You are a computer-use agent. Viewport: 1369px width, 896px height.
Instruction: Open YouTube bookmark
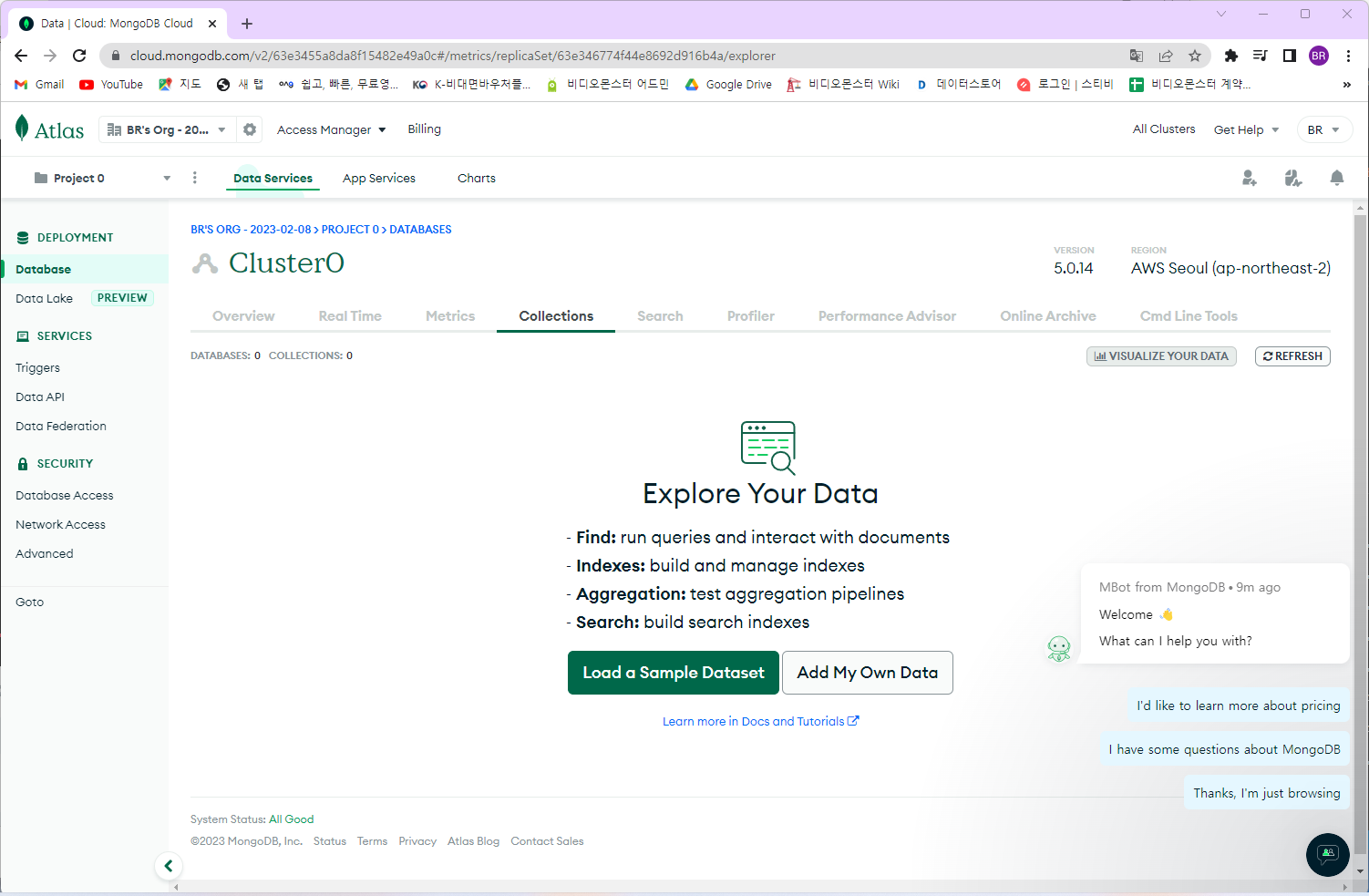tap(111, 85)
